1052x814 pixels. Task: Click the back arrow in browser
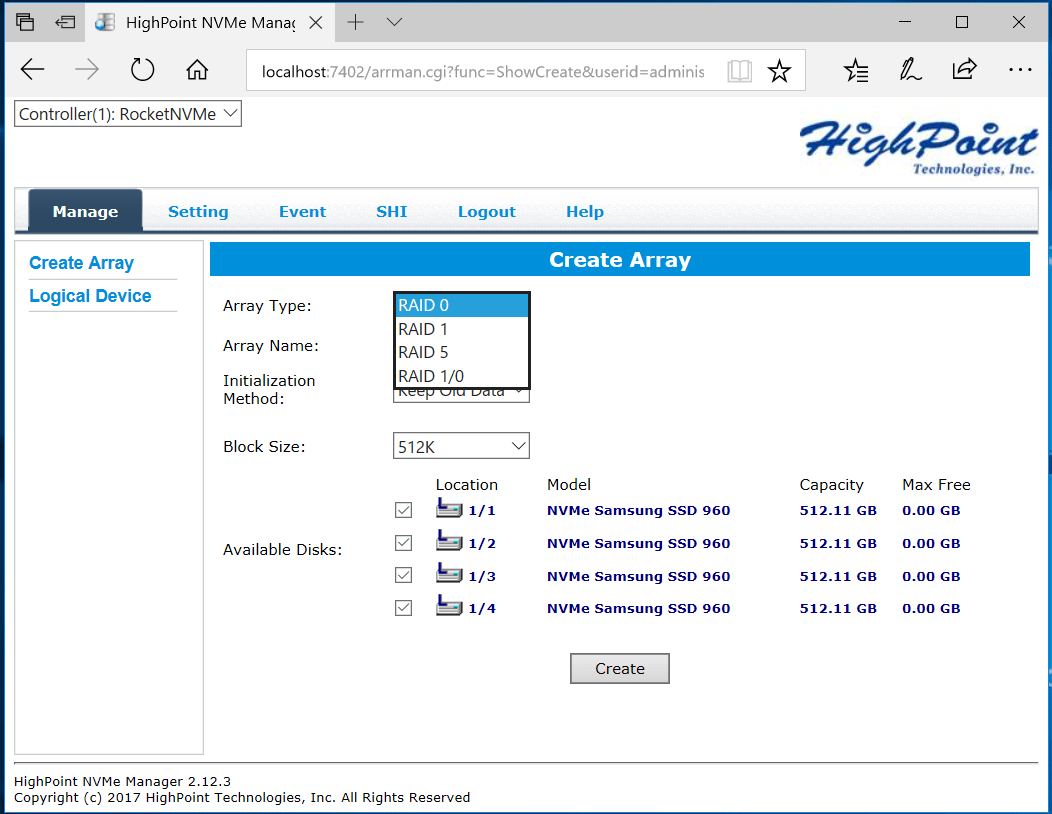(x=32, y=69)
